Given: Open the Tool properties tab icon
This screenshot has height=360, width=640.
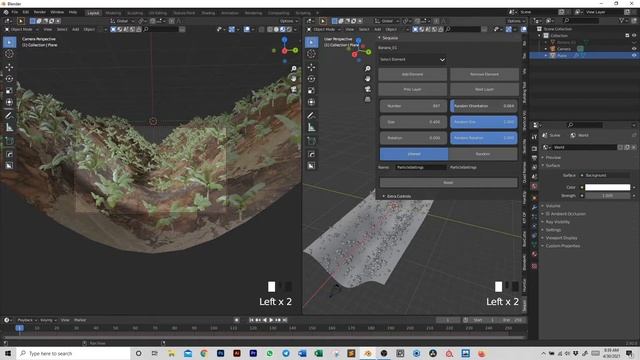Looking at the screenshot, I should (x=534, y=137).
